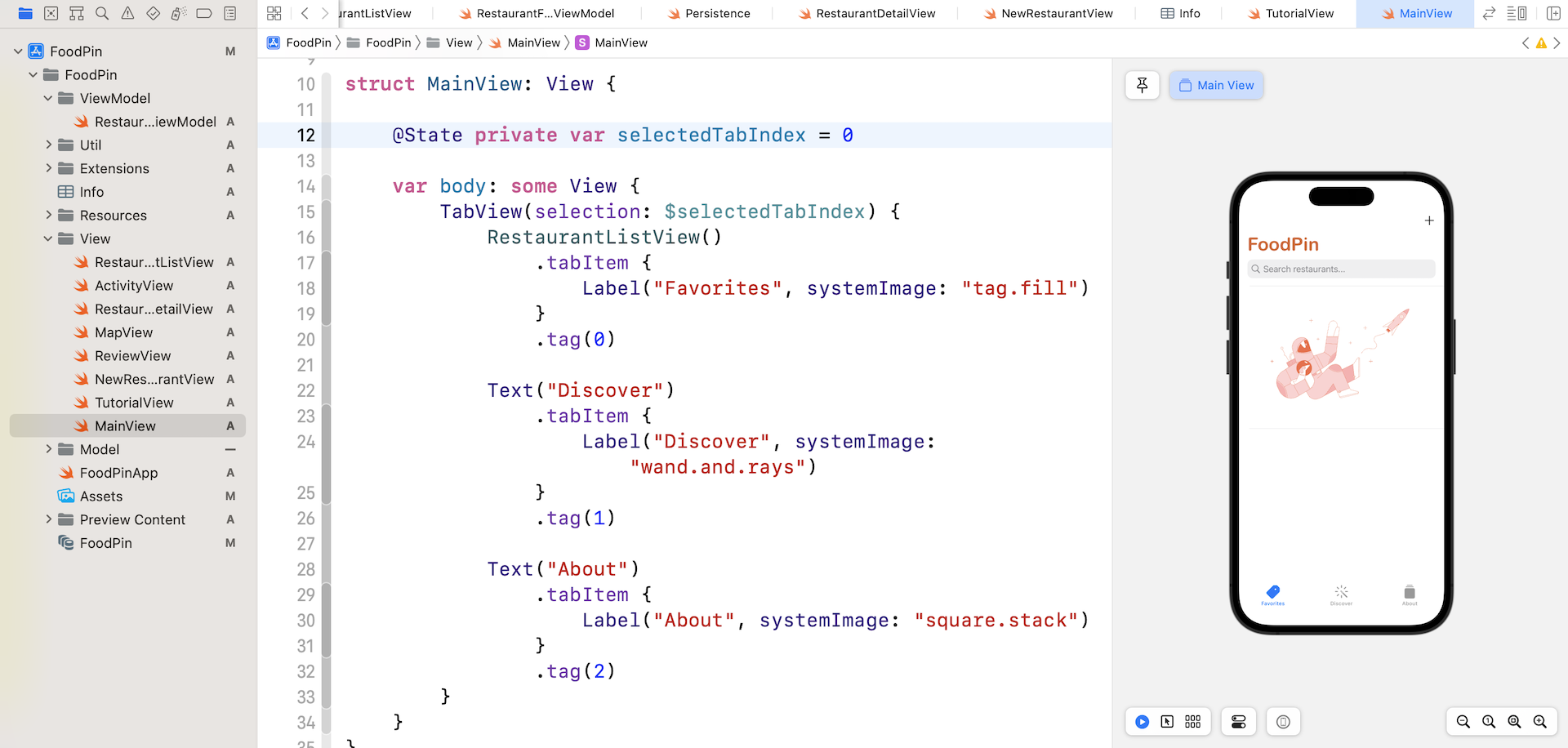The image size is (1568, 748).
Task: Open the warning indicator near top right
Action: (1541, 42)
